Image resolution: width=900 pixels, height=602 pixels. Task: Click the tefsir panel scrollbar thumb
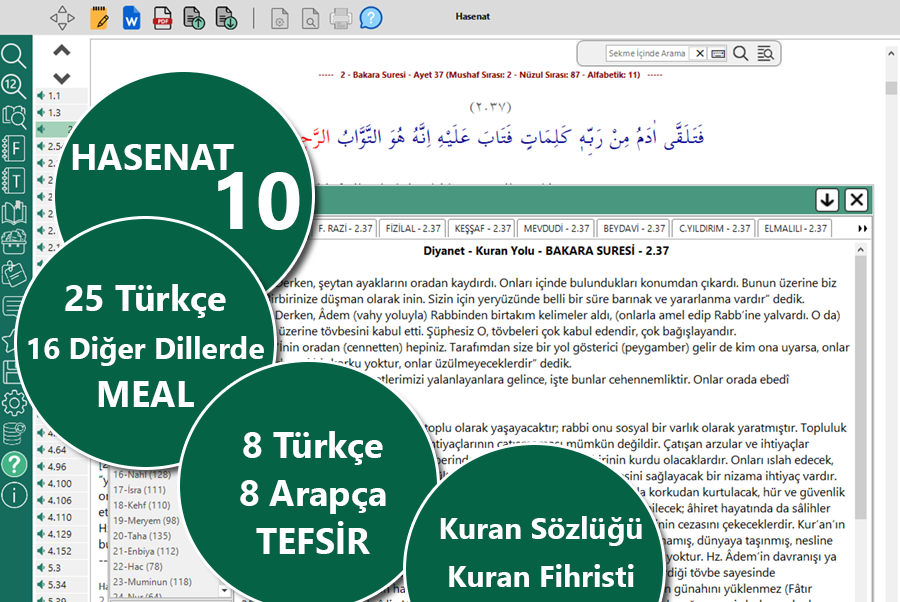click(860, 387)
